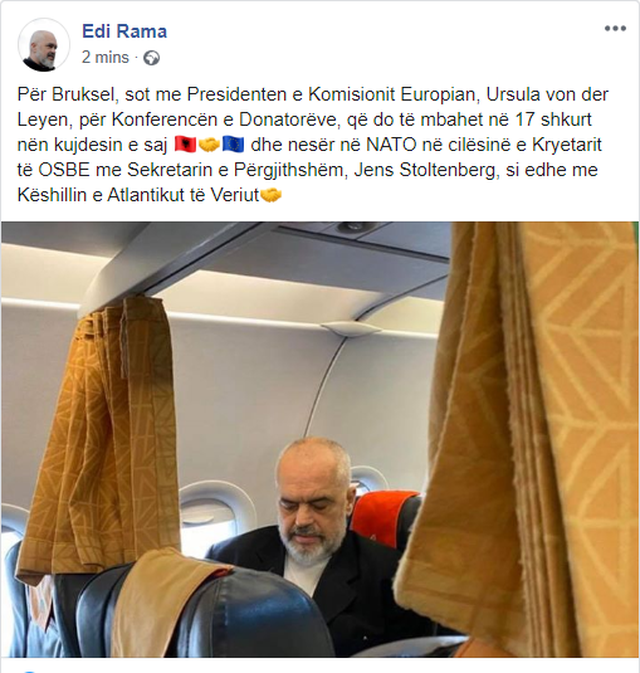Click the handshake emoji ending the post
640x673 pixels.
tap(271, 195)
